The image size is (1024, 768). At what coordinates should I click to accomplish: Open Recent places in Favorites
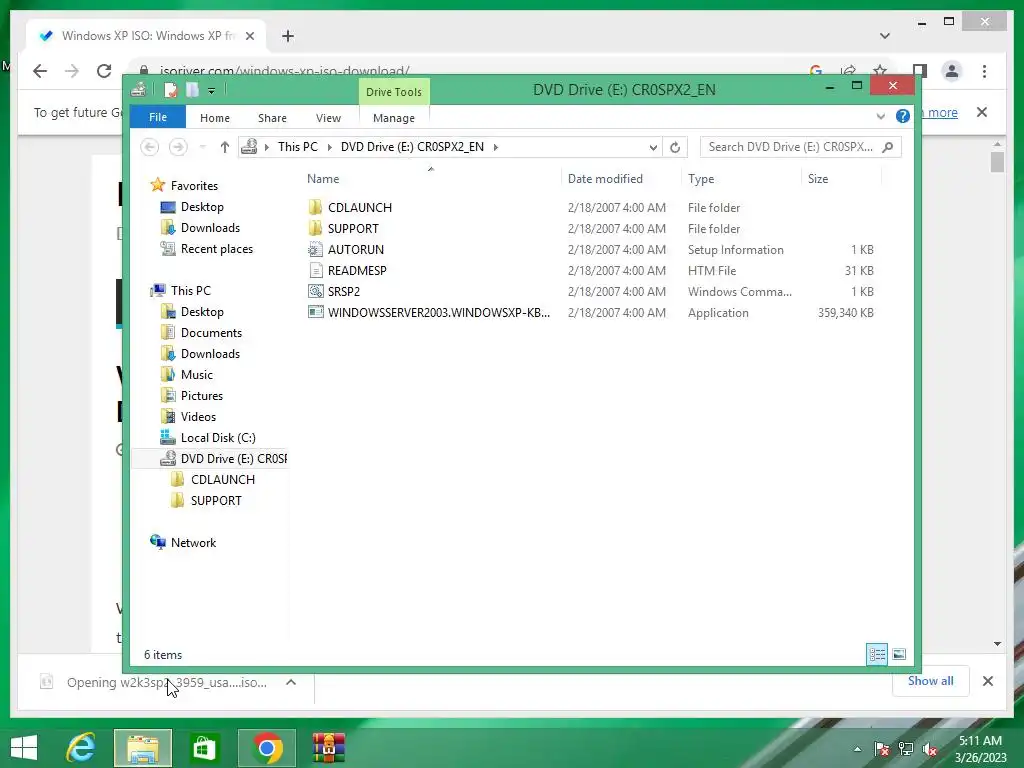point(206,249)
